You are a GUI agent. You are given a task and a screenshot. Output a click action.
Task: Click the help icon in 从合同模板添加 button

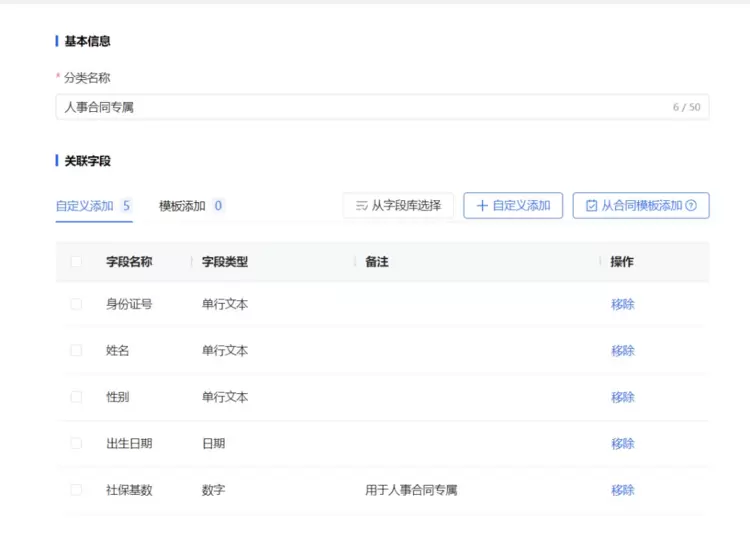[x=691, y=206]
